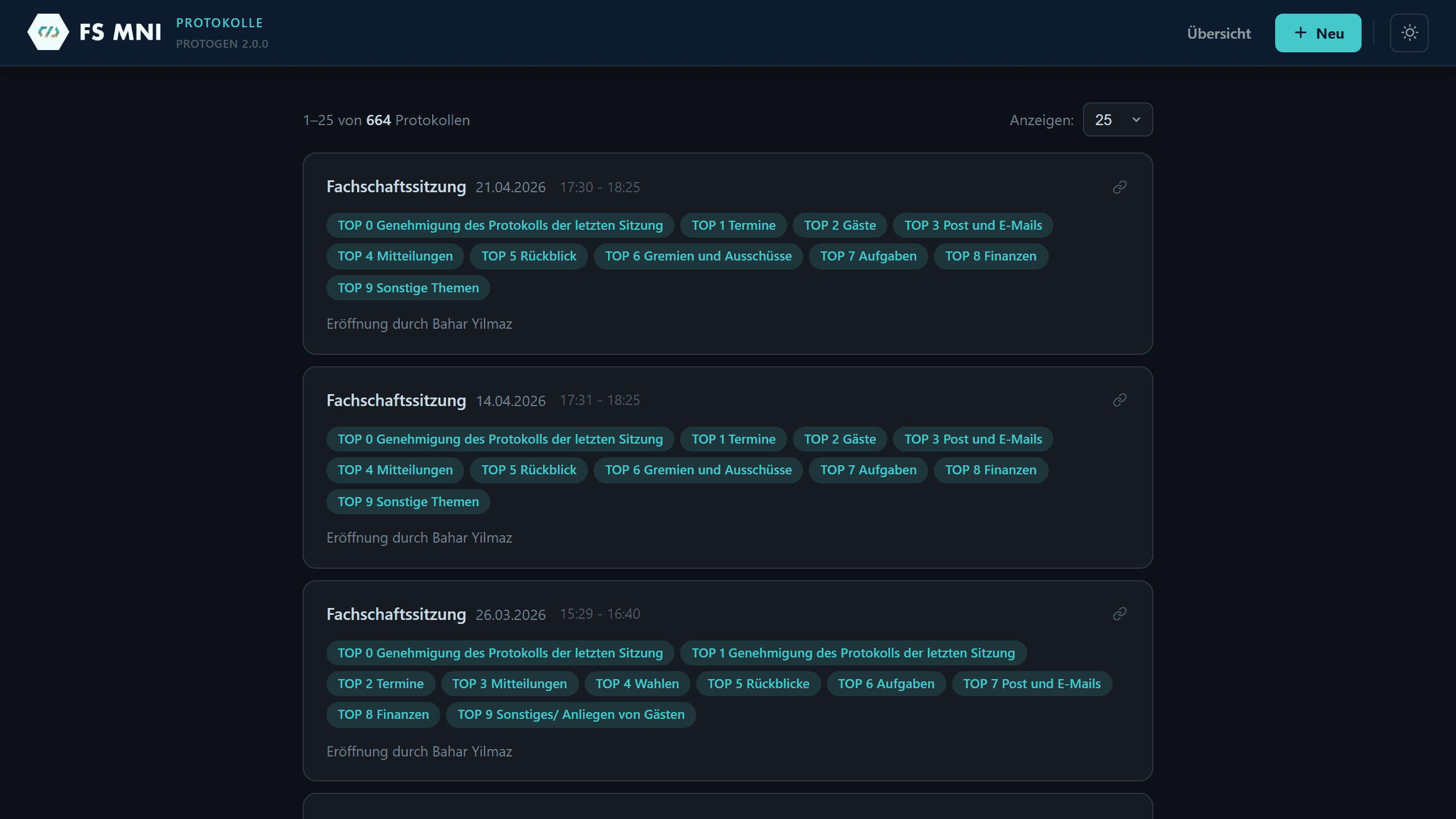Click the link icon on the 14.04.2026 protocol
The image size is (1456, 819).
tap(1119, 399)
